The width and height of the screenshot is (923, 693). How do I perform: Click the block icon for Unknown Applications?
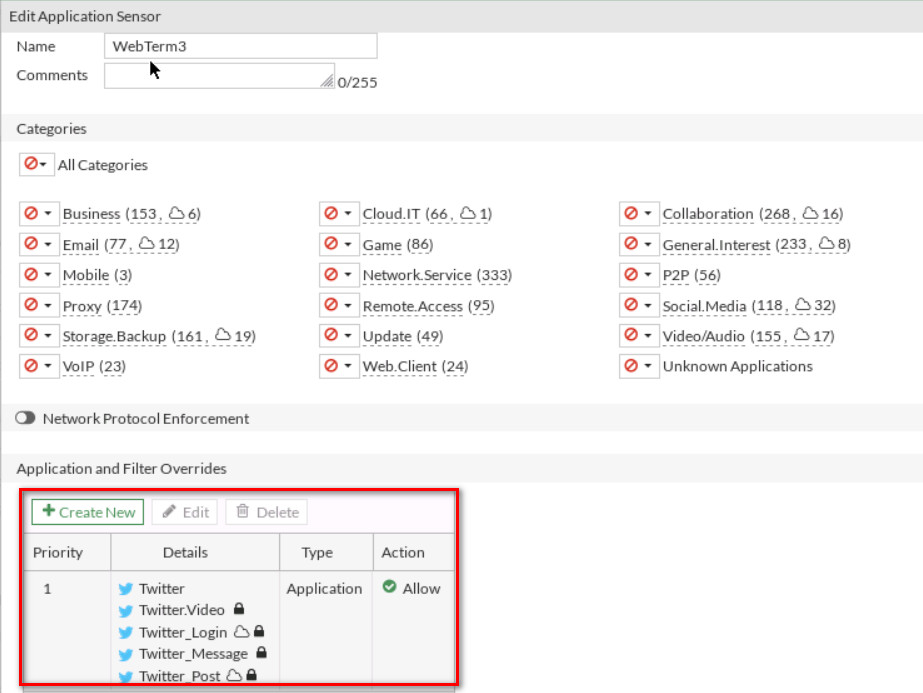(632, 366)
